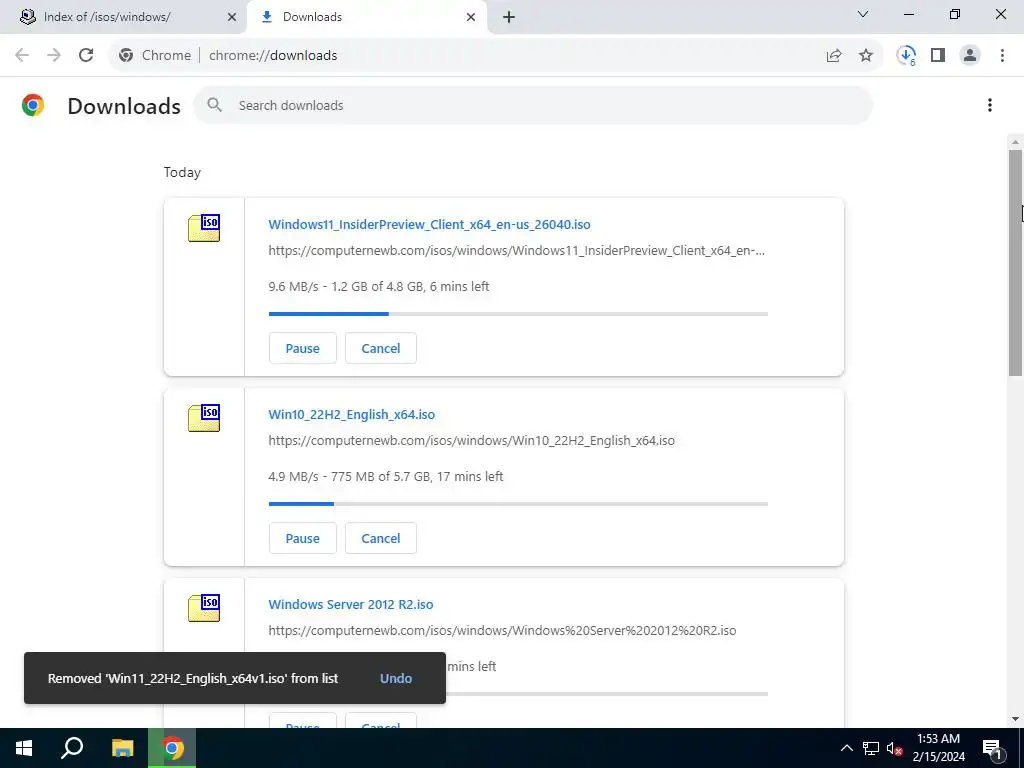Open the tab search dropdown chevron
The height and width of the screenshot is (768, 1024).
[x=863, y=14]
